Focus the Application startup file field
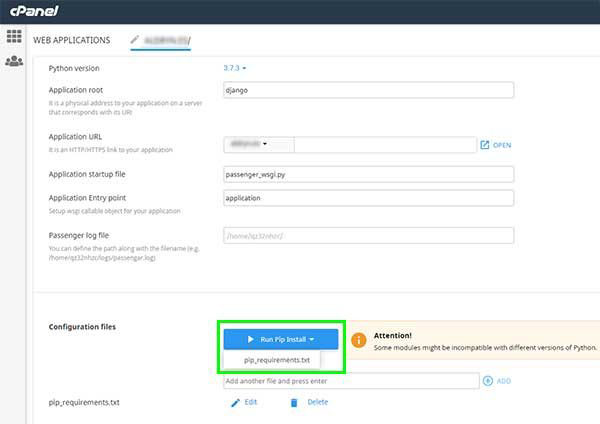This screenshot has height=424, width=600. point(368,173)
